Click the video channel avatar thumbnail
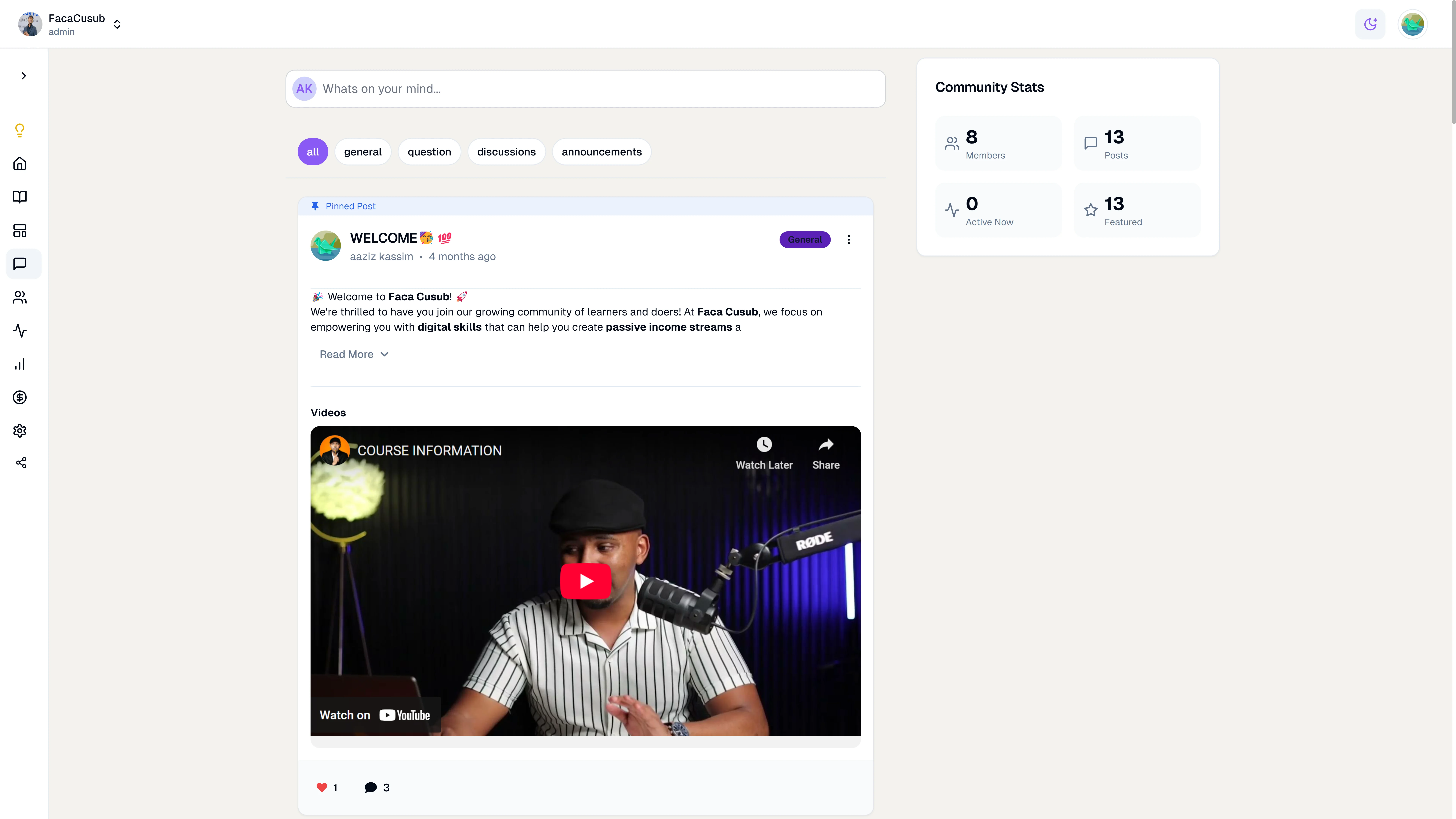Viewport: 1456px width, 819px height. [335, 450]
